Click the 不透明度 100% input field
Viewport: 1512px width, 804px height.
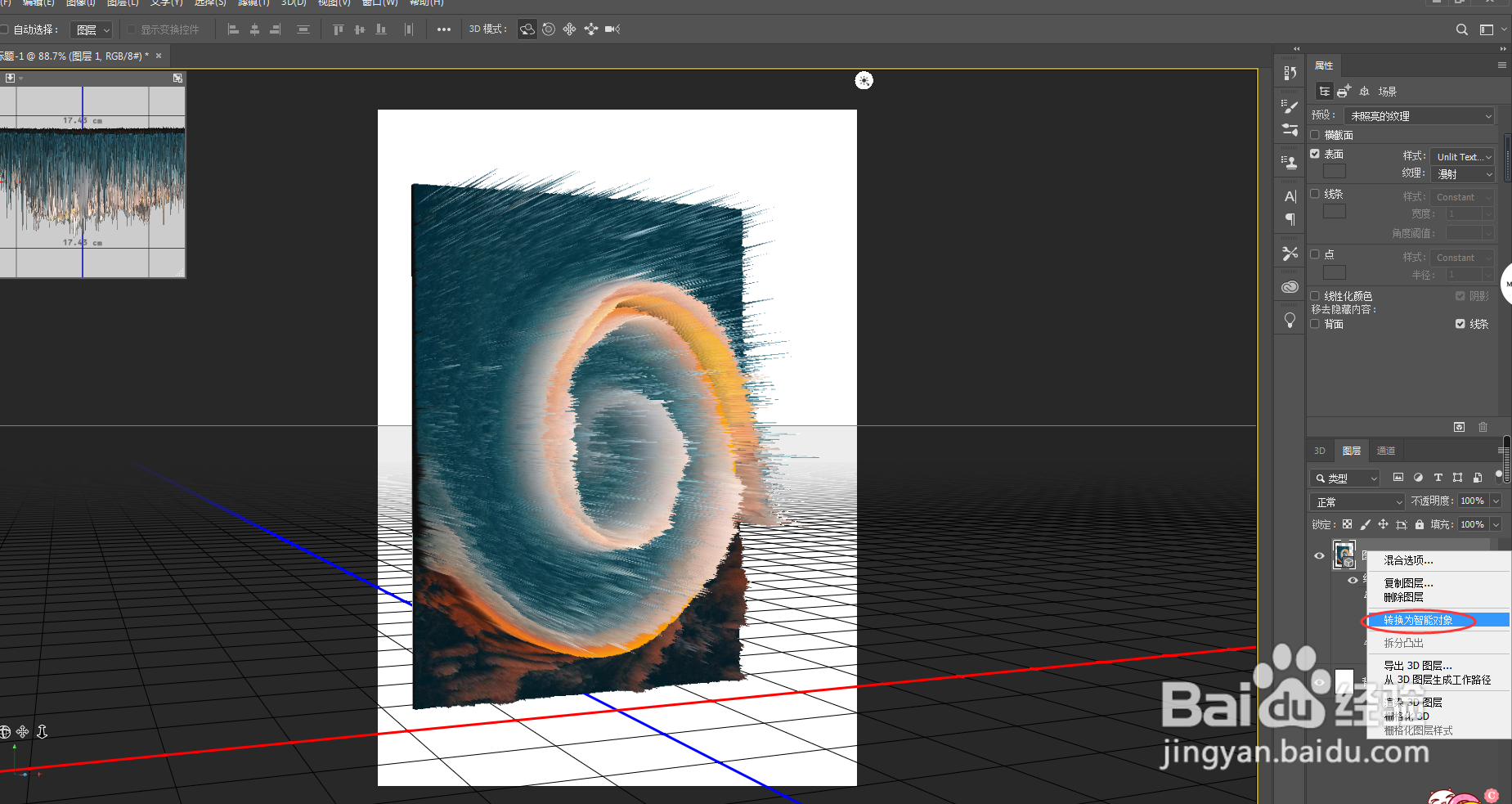(1473, 501)
